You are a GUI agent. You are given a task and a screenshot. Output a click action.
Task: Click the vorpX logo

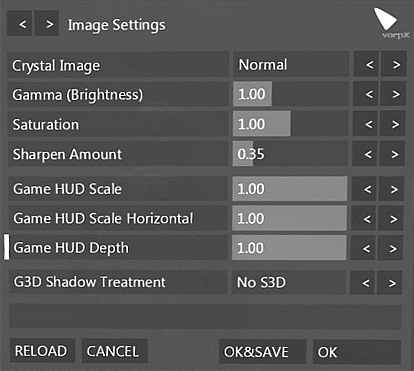pos(391,23)
